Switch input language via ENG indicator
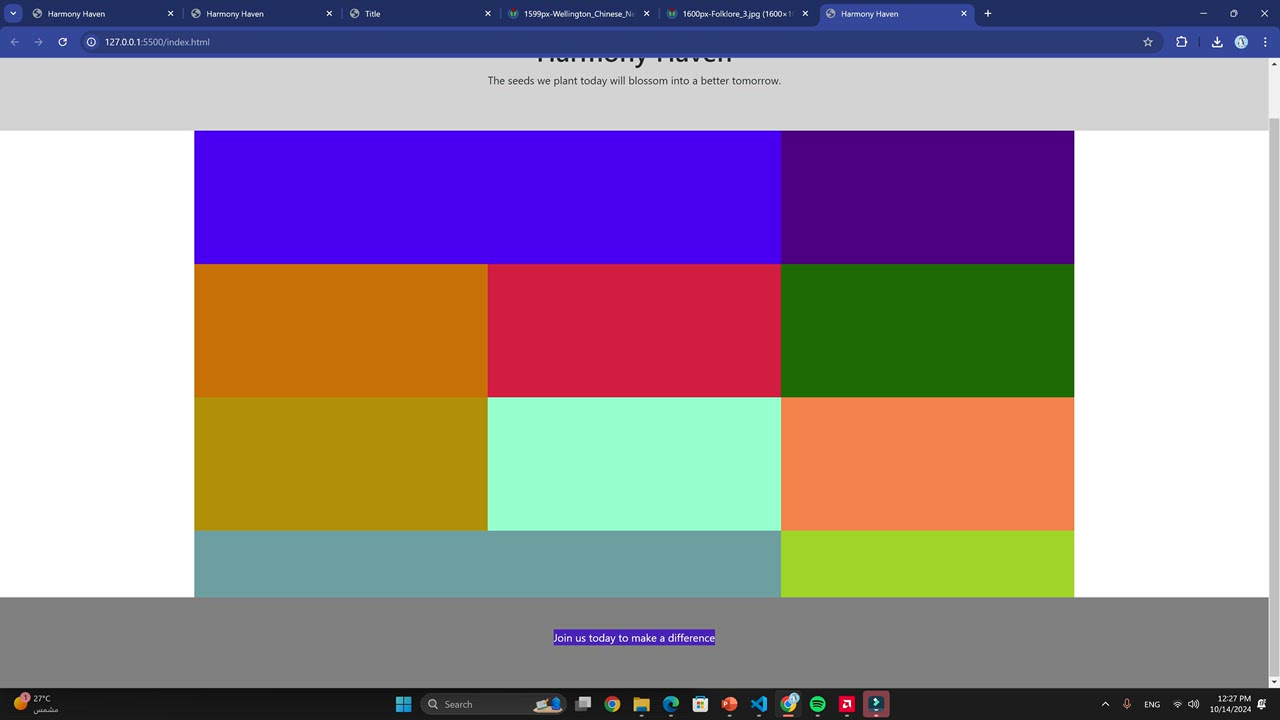1280x720 pixels. point(1152,704)
